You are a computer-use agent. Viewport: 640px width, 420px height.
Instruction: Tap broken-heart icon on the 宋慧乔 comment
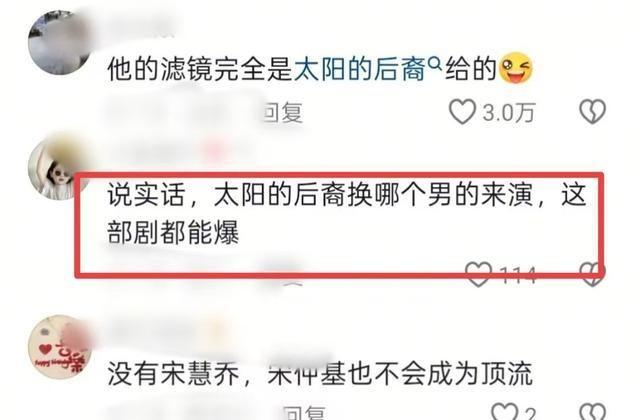point(593,411)
